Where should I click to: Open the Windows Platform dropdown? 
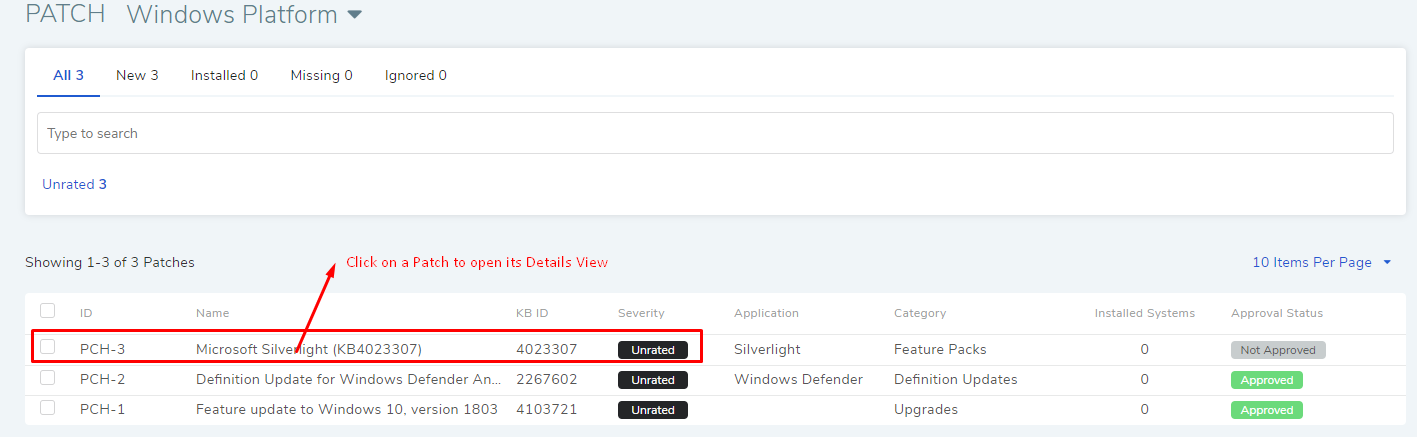tap(244, 15)
